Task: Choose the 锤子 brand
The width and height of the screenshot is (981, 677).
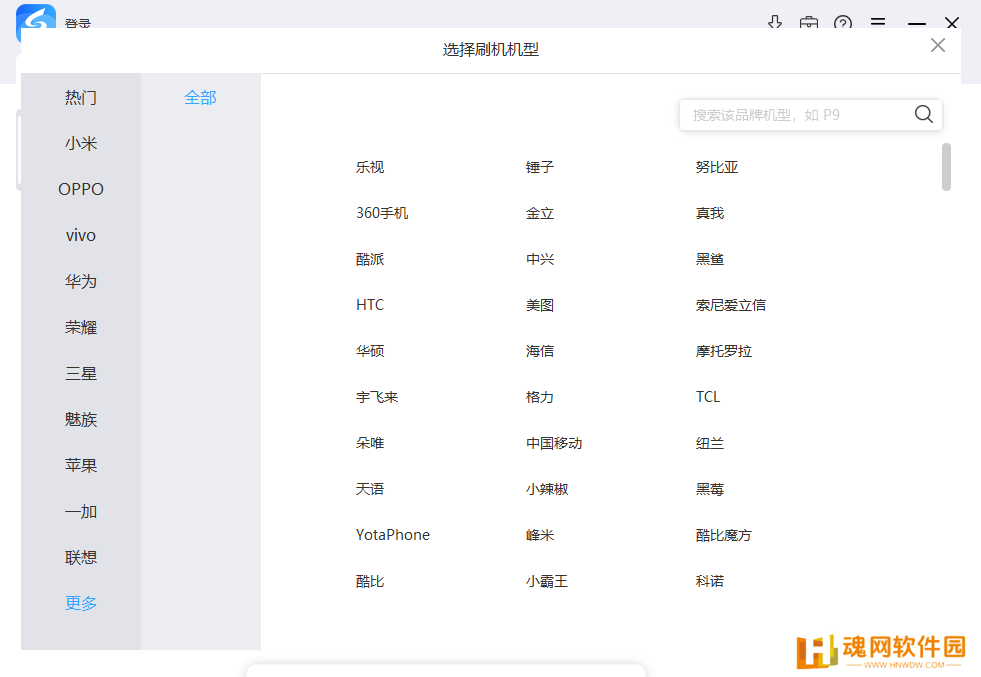Action: [x=539, y=167]
